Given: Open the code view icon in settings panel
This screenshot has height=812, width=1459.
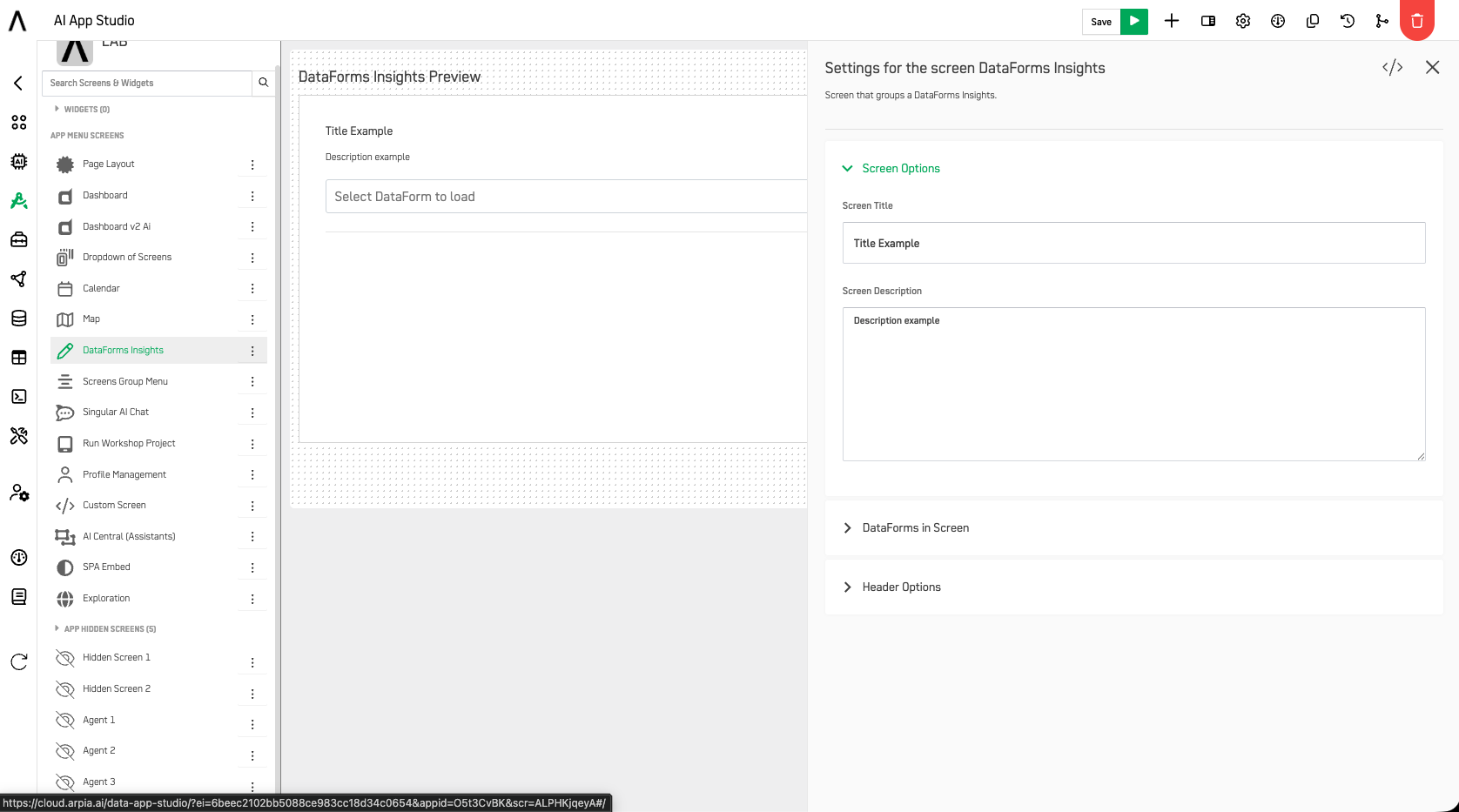Looking at the screenshot, I should tap(1393, 67).
